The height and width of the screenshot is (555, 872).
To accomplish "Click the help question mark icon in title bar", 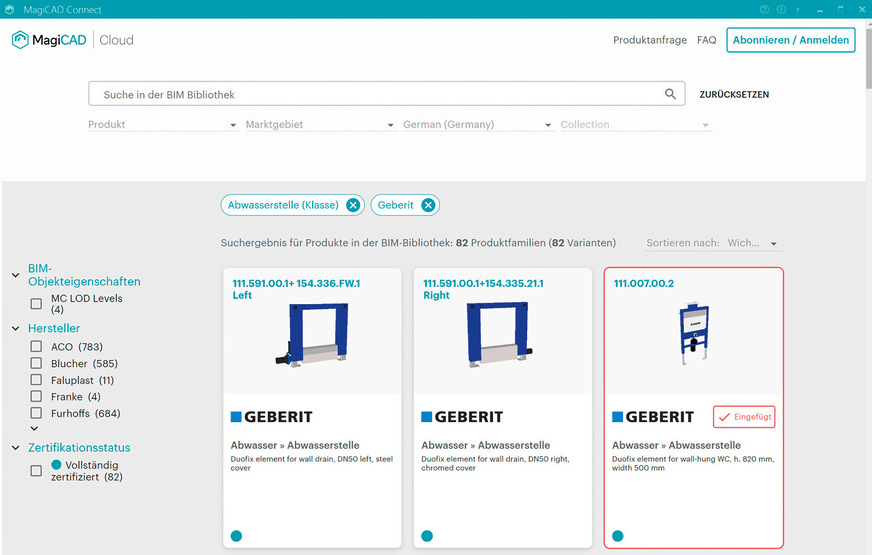I will point(764,9).
